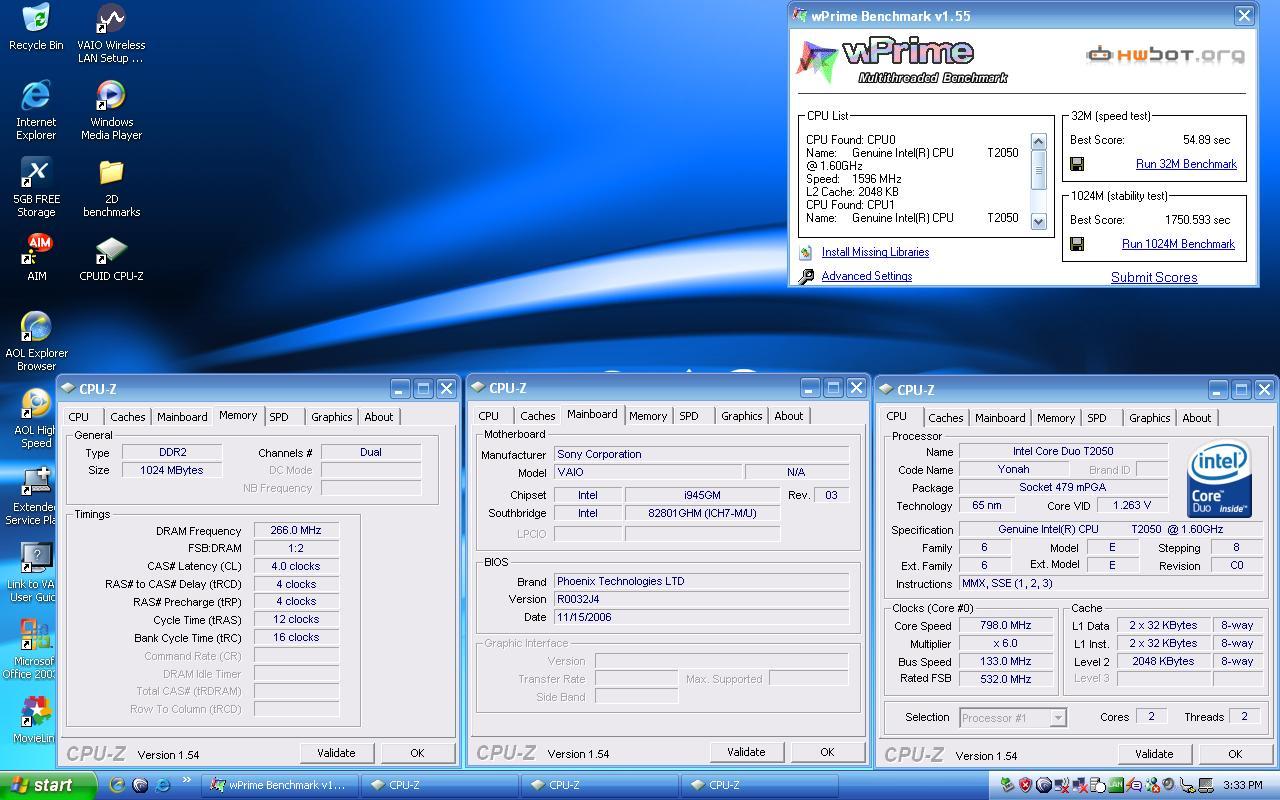The width and height of the screenshot is (1280, 800).
Task: Click the DRAM Frequency value 266.0 MHz
Action: [x=296, y=530]
